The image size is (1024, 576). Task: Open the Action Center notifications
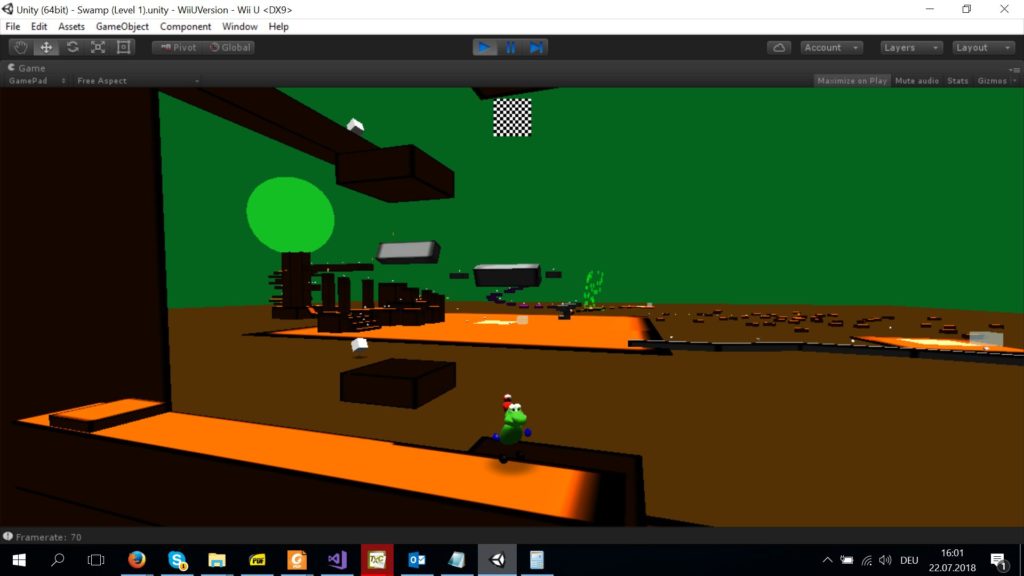pos(999,560)
